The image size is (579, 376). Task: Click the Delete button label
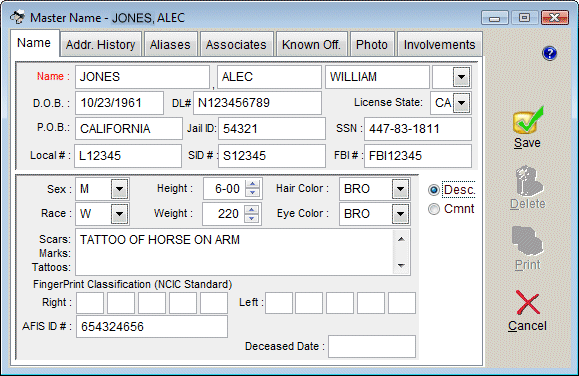tap(527, 204)
